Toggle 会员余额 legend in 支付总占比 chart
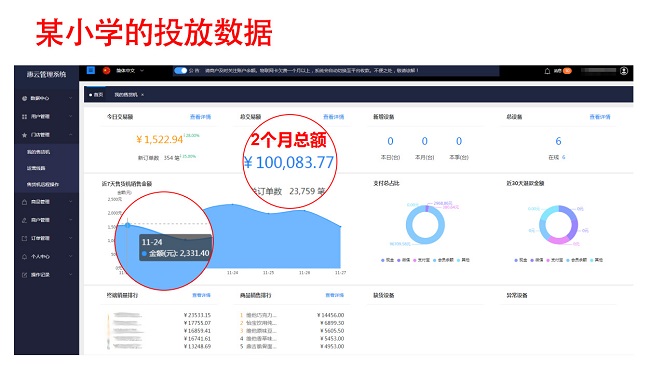This screenshot has height=366, width=650. click(444, 260)
